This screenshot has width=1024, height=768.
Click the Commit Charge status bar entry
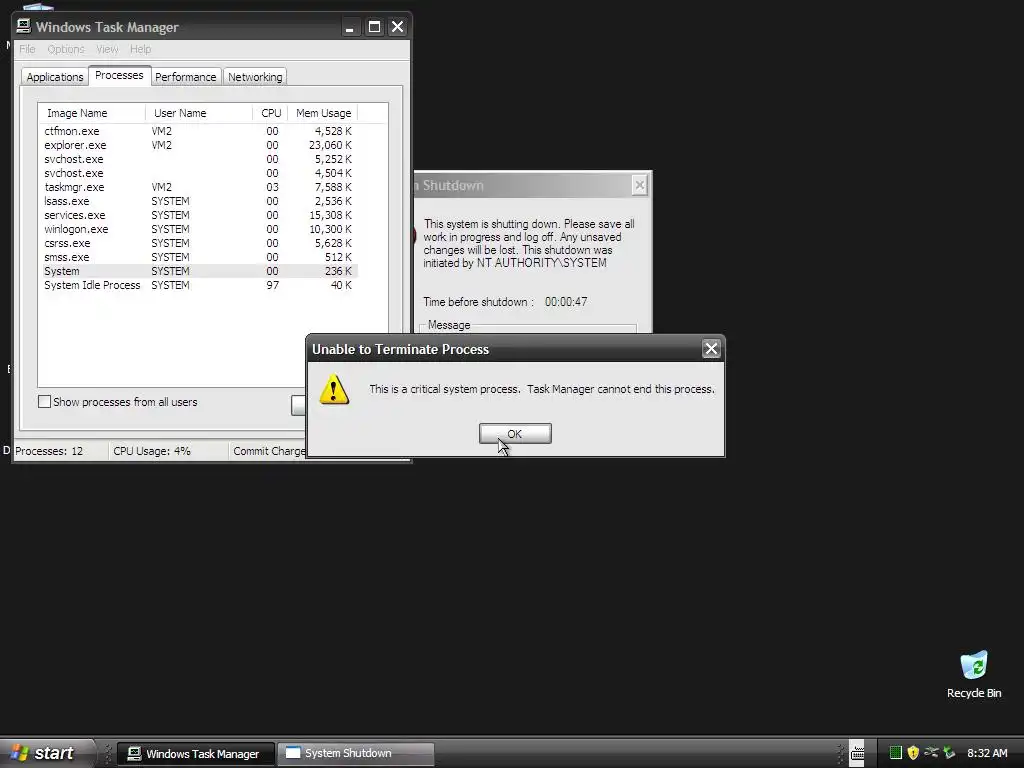click(268, 451)
